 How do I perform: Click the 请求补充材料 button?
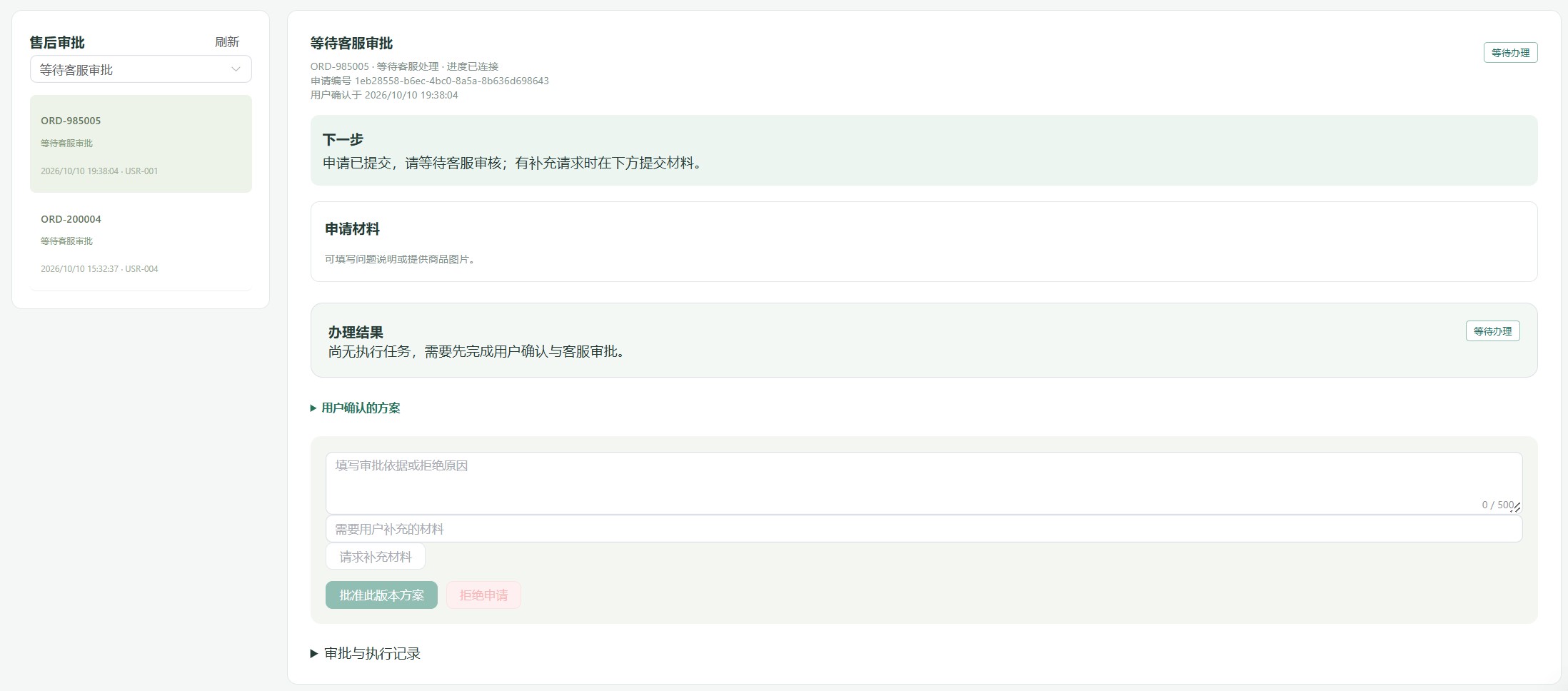pyautogui.click(x=376, y=557)
